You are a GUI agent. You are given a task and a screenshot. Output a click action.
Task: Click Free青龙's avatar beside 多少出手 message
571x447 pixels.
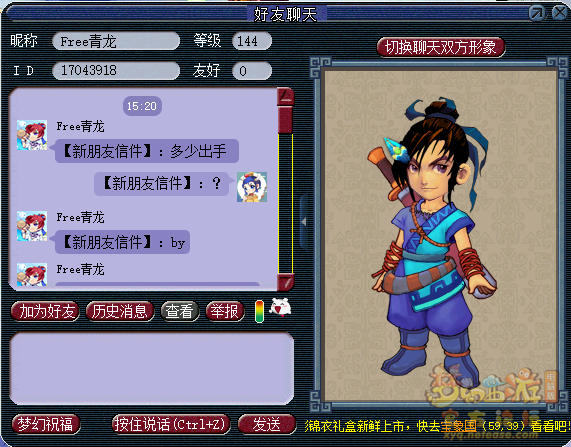click(x=32, y=135)
